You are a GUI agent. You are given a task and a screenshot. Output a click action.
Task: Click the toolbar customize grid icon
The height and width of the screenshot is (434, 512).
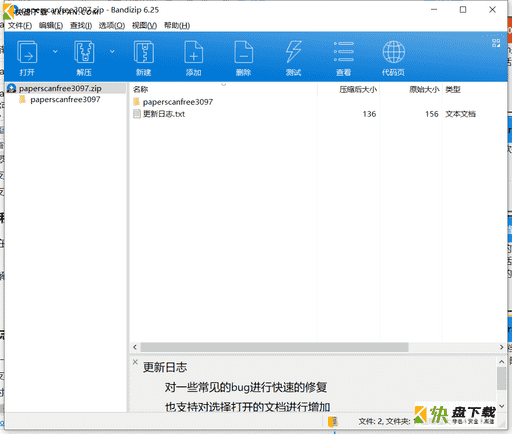coord(496,43)
